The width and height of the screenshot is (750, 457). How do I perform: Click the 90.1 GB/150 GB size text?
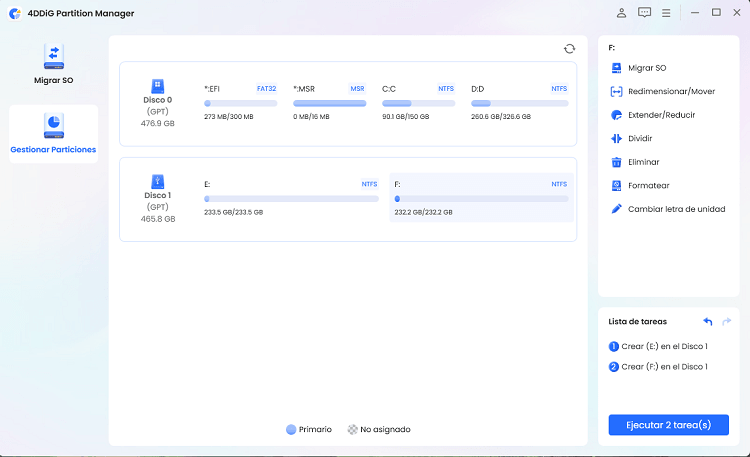pyautogui.click(x=406, y=116)
